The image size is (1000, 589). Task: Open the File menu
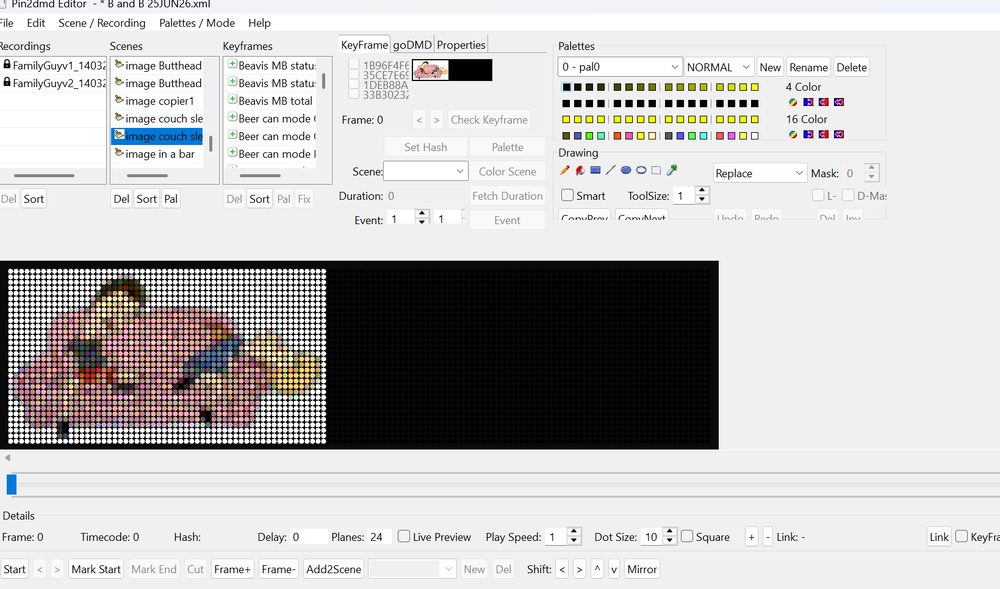(x=6, y=23)
